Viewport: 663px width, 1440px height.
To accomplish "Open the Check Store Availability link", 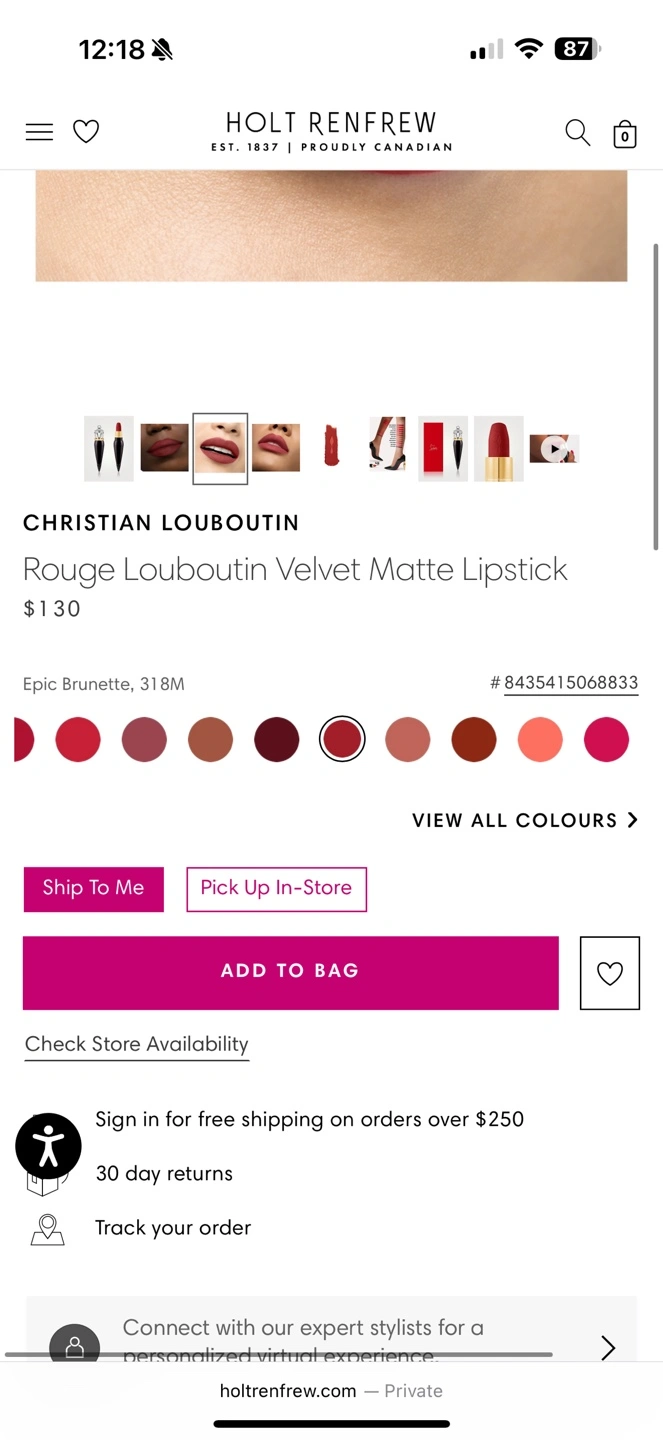I will [136, 1044].
